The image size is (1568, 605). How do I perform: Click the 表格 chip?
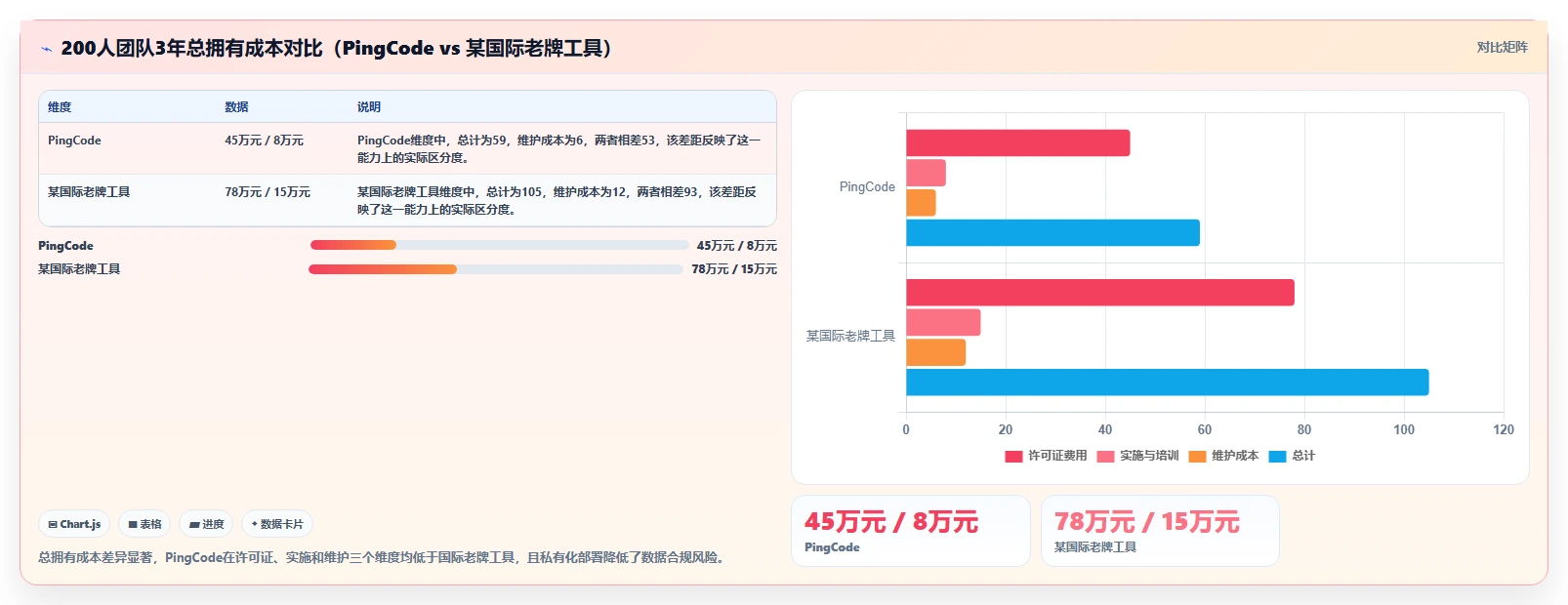click(144, 524)
